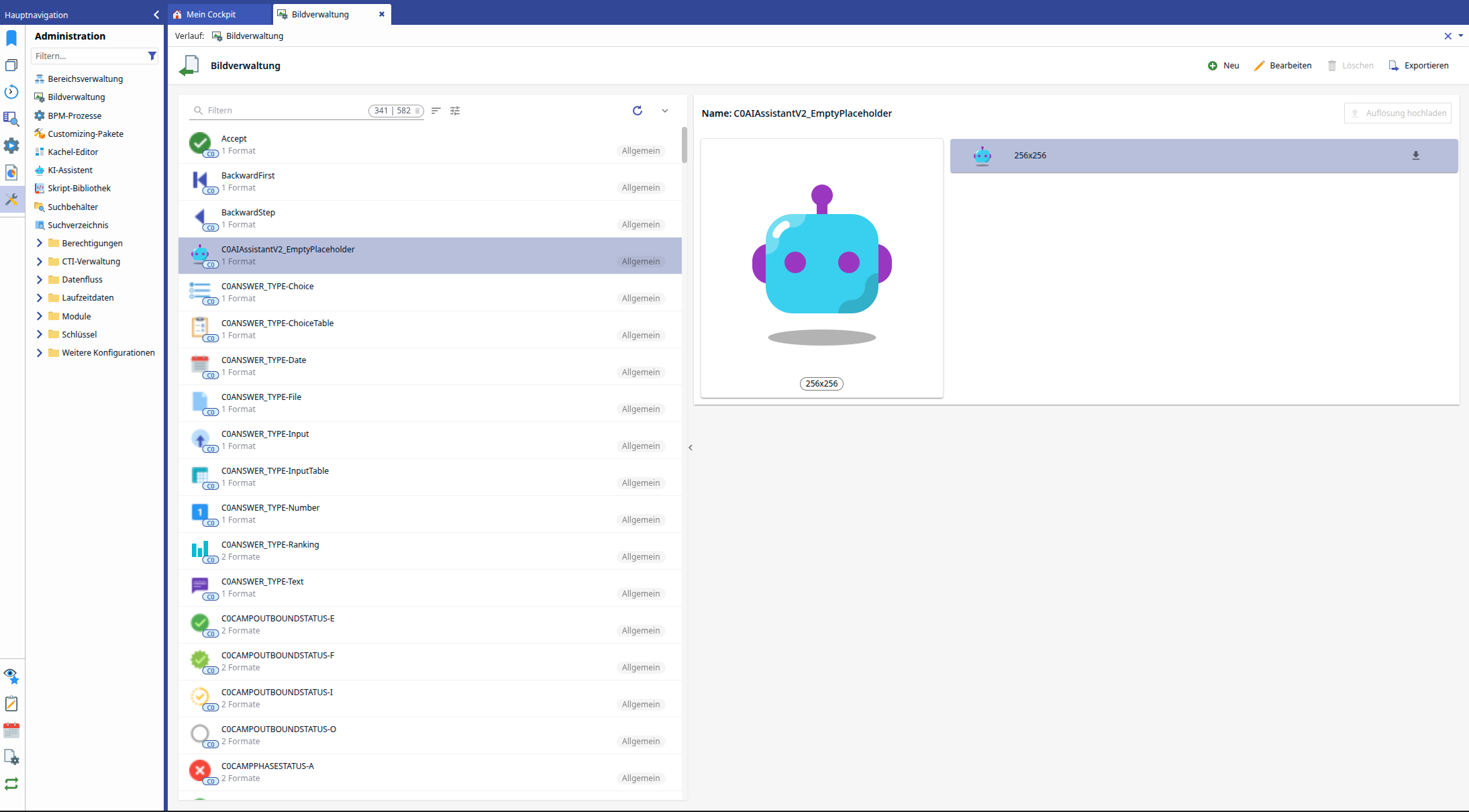Open the calendar icon in the sidebar

pos(11,730)
